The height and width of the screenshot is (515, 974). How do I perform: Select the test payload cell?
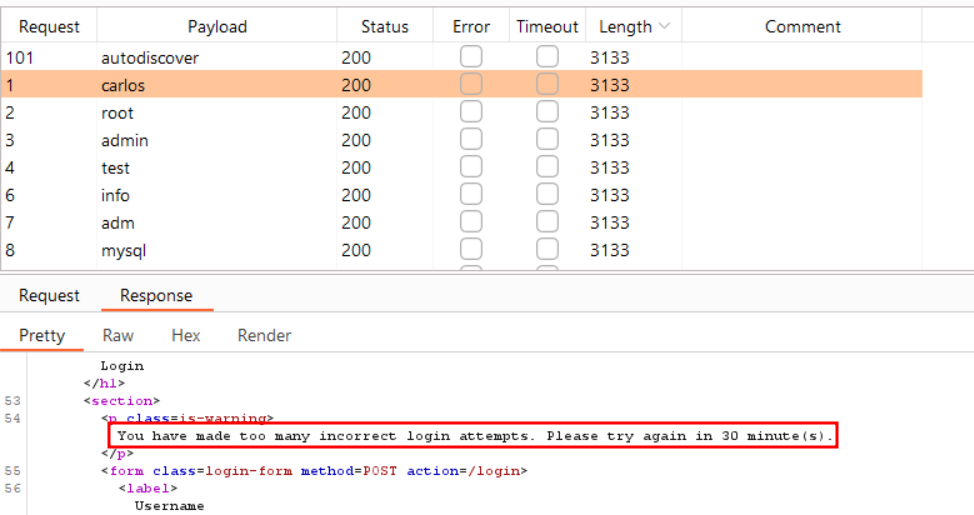tap(217, 167)
